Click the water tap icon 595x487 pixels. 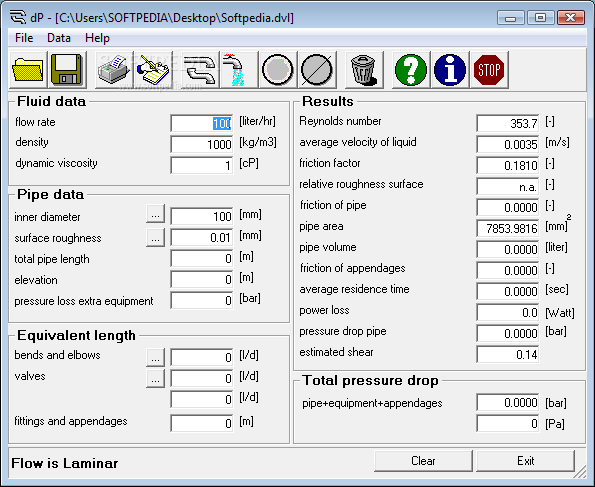tap(239, 70)
